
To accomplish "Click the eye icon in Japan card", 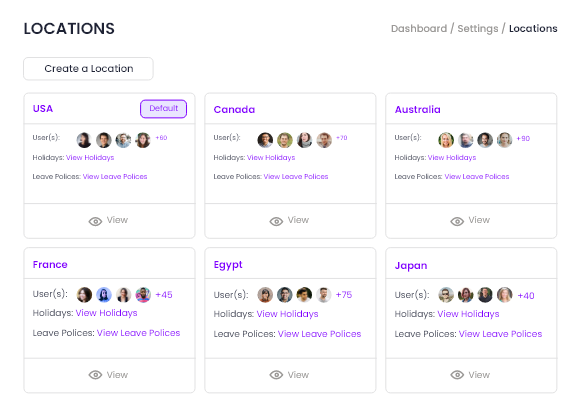I will 457,375.
